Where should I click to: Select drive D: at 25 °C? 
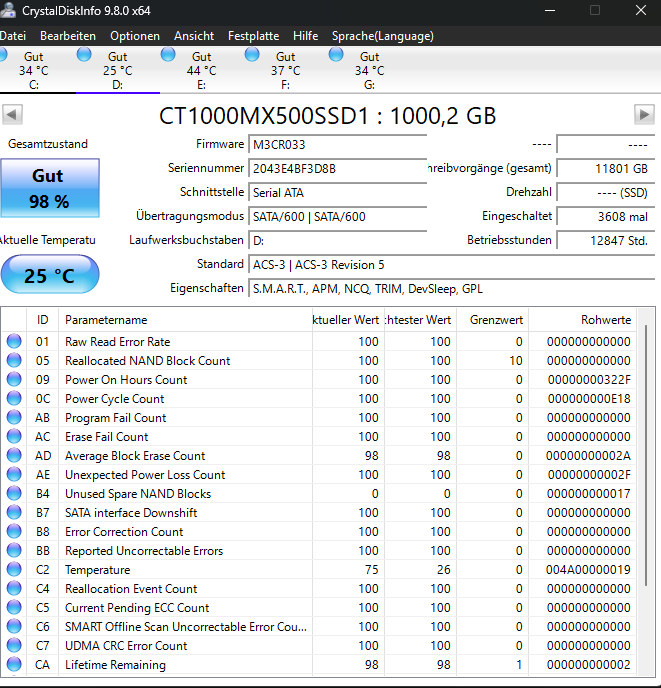[x=118, y=70]
